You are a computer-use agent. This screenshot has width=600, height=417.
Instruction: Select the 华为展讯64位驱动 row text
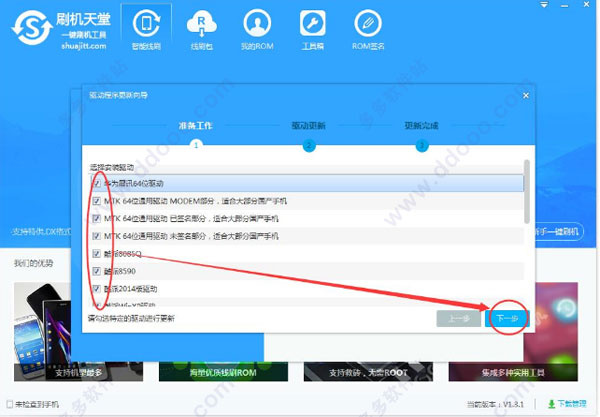[x=134, y=184]
